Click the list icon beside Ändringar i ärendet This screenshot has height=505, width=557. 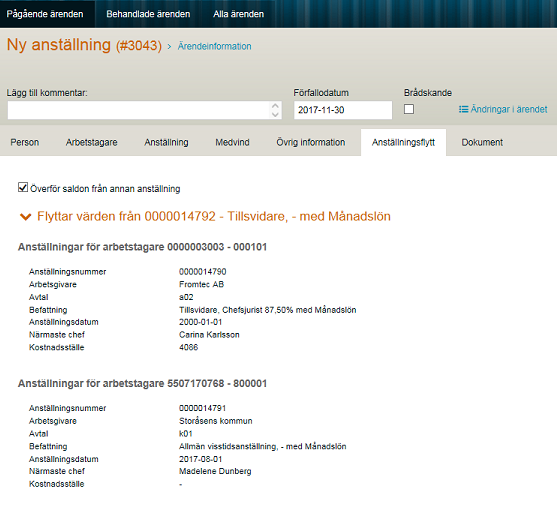tap(463, 109)
